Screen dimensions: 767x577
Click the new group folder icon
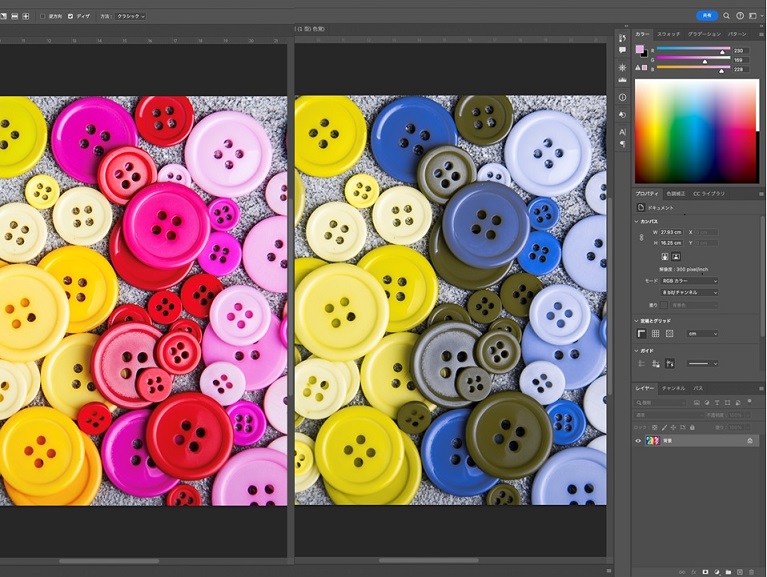[x=728, y=572]
